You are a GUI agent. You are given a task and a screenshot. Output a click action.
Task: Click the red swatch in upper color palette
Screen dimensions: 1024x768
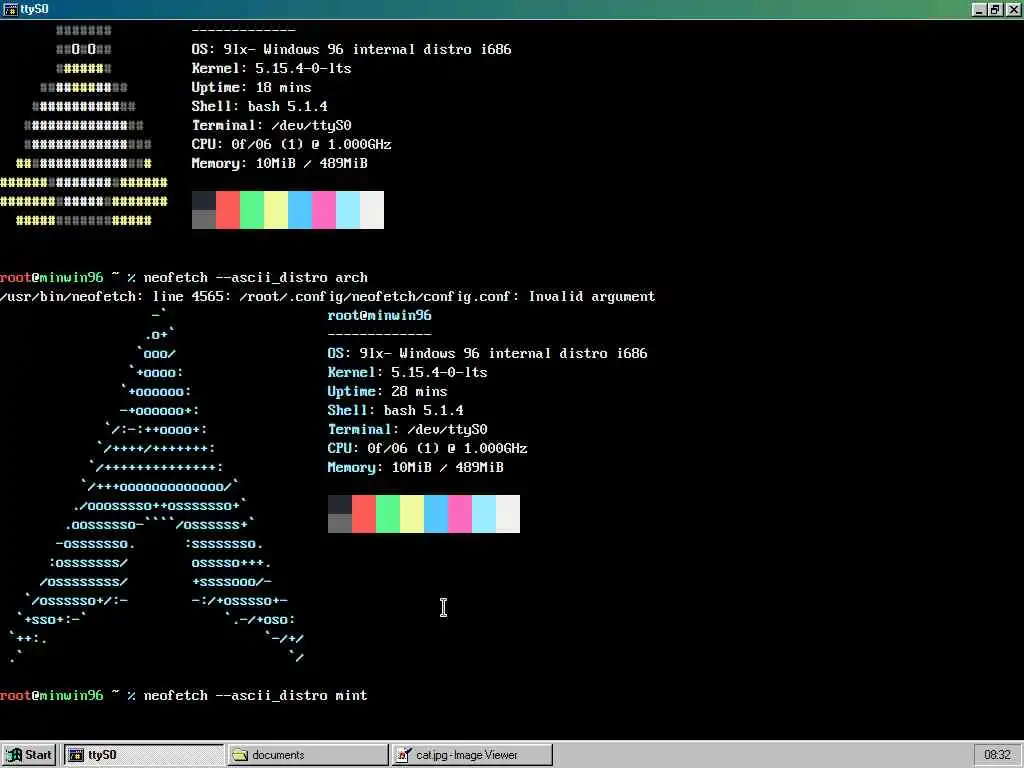click(x=228, y=210)
